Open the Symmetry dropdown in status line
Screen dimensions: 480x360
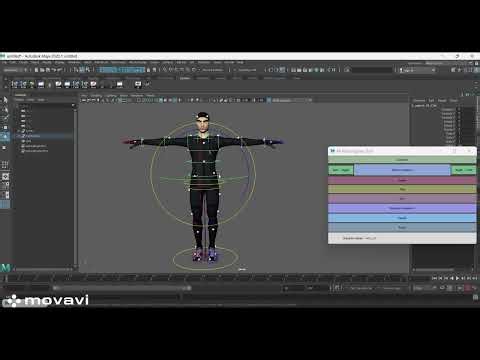click(247, 70)
